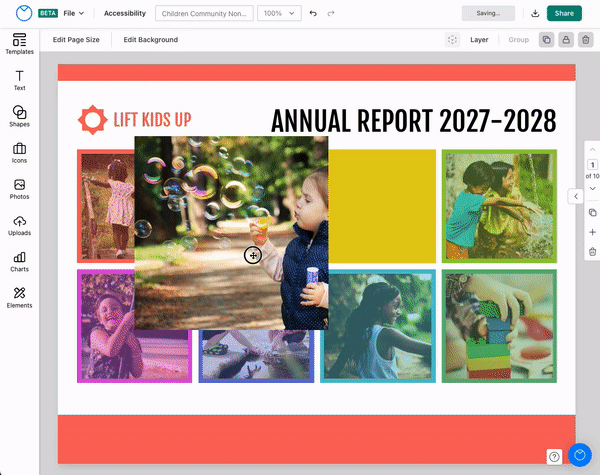This screenshot has height=475, width=600.
Task: Go to next page with down chevron
Action: pos(592,188)
